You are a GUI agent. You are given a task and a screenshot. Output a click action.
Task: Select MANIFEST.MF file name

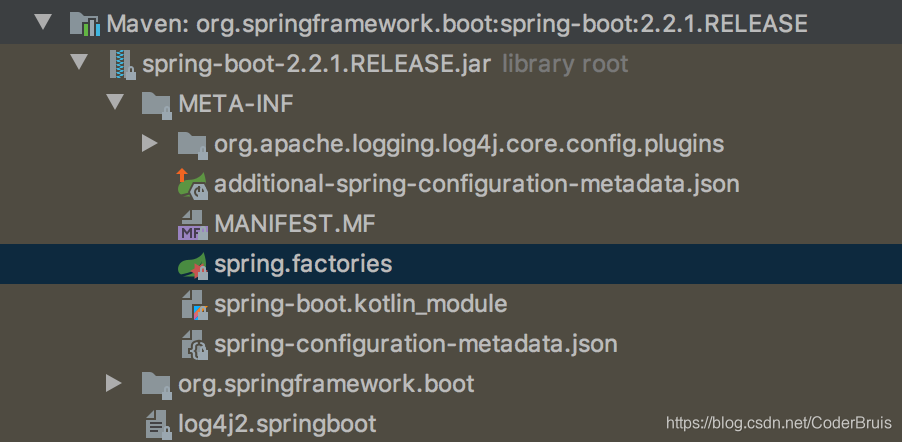pyautogui.click(x=295, y=224)
